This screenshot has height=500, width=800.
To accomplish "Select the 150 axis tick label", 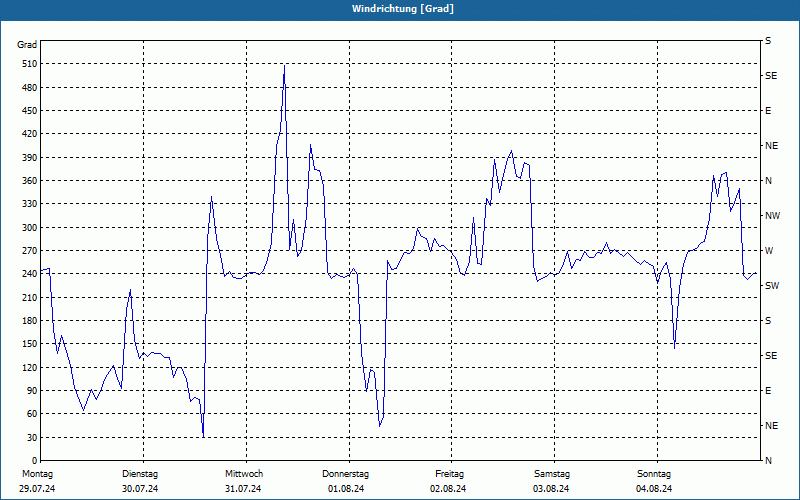I will 30,343.
